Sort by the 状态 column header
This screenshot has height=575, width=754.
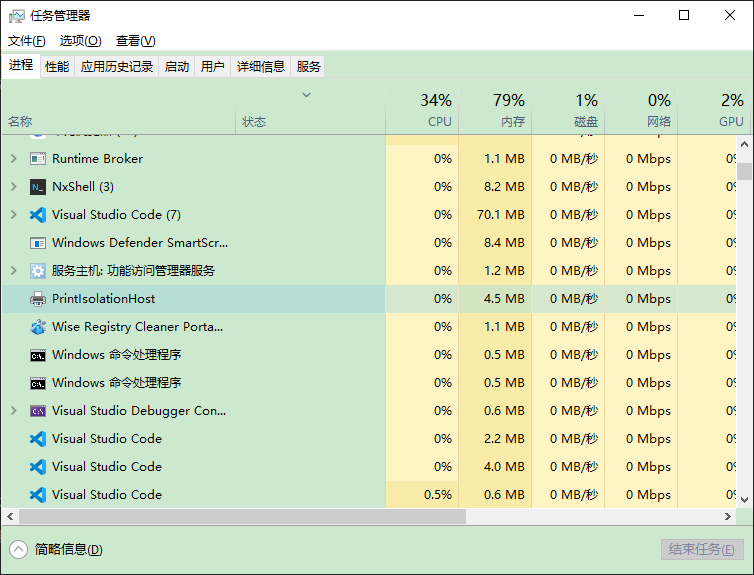click(310, 112)
